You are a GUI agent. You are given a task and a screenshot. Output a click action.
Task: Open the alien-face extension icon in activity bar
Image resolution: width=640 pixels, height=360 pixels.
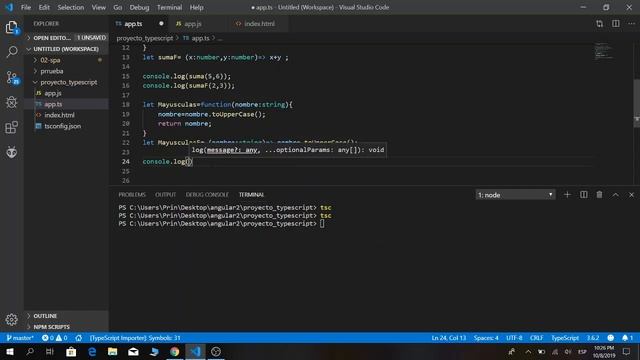click(11, 152)
